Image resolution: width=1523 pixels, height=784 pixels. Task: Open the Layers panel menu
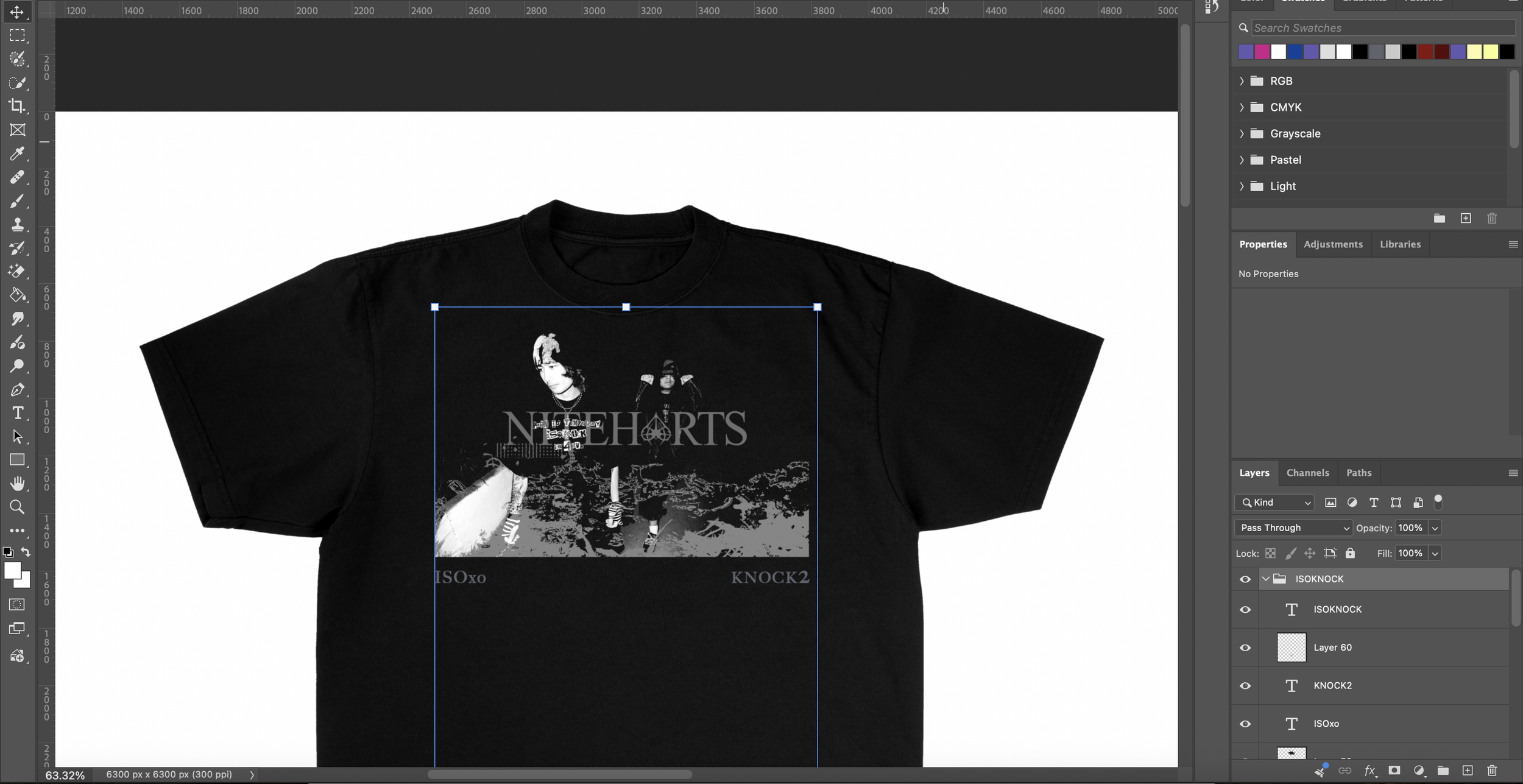coord(1513,473)
